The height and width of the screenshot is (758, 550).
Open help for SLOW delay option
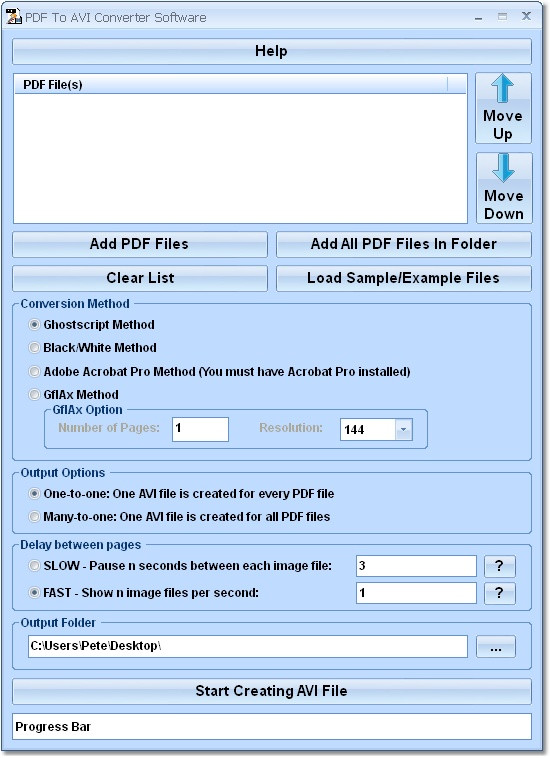click(500, 566)
